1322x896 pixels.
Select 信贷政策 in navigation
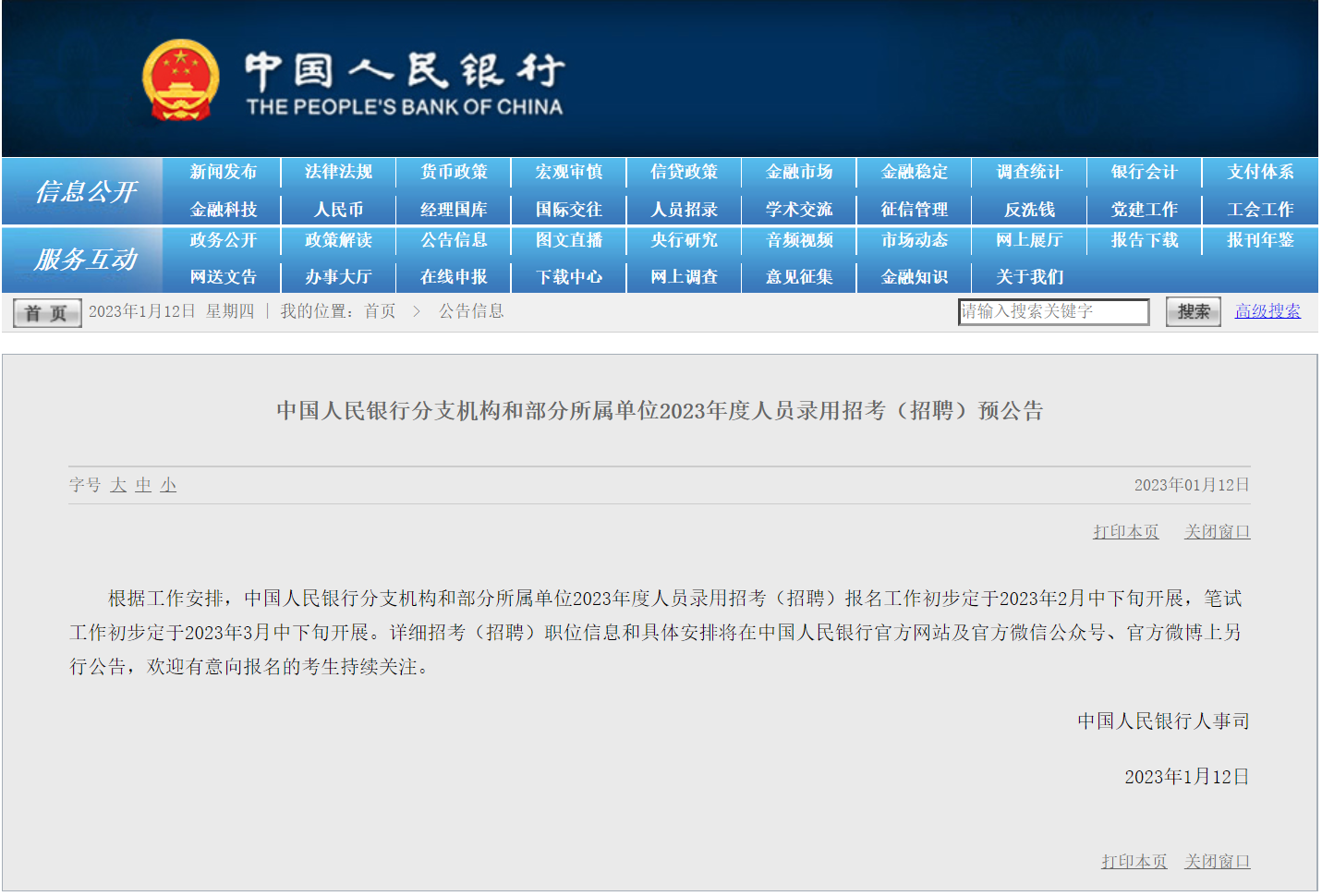click(684, 172)
